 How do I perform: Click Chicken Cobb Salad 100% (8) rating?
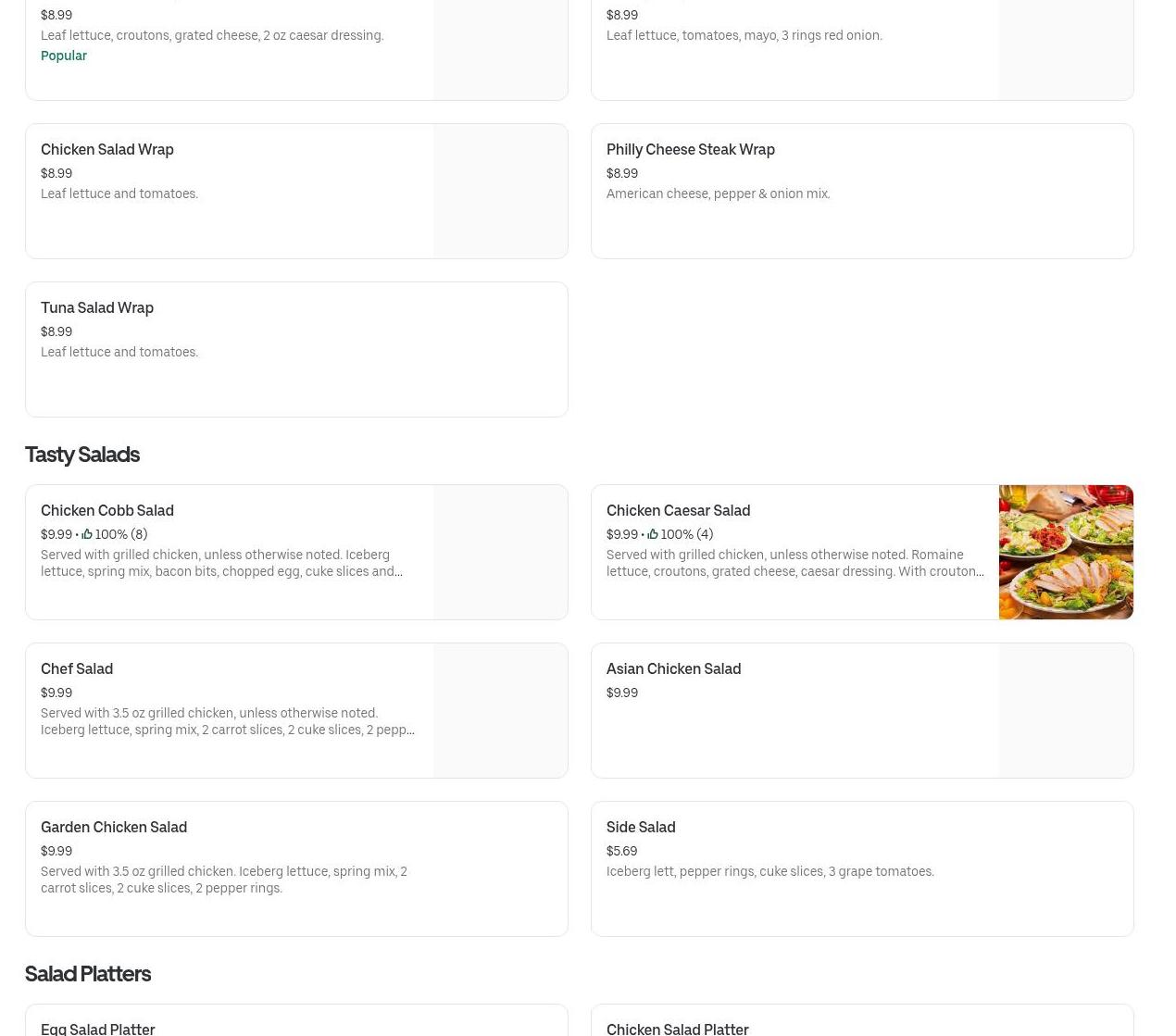(120, 534)
